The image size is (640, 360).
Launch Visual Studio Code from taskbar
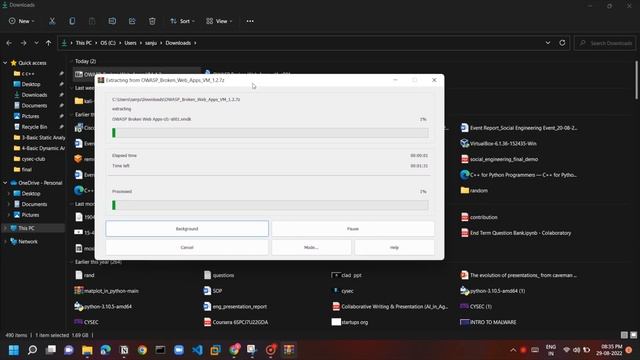pyautogui.click(x=197, y=350)
